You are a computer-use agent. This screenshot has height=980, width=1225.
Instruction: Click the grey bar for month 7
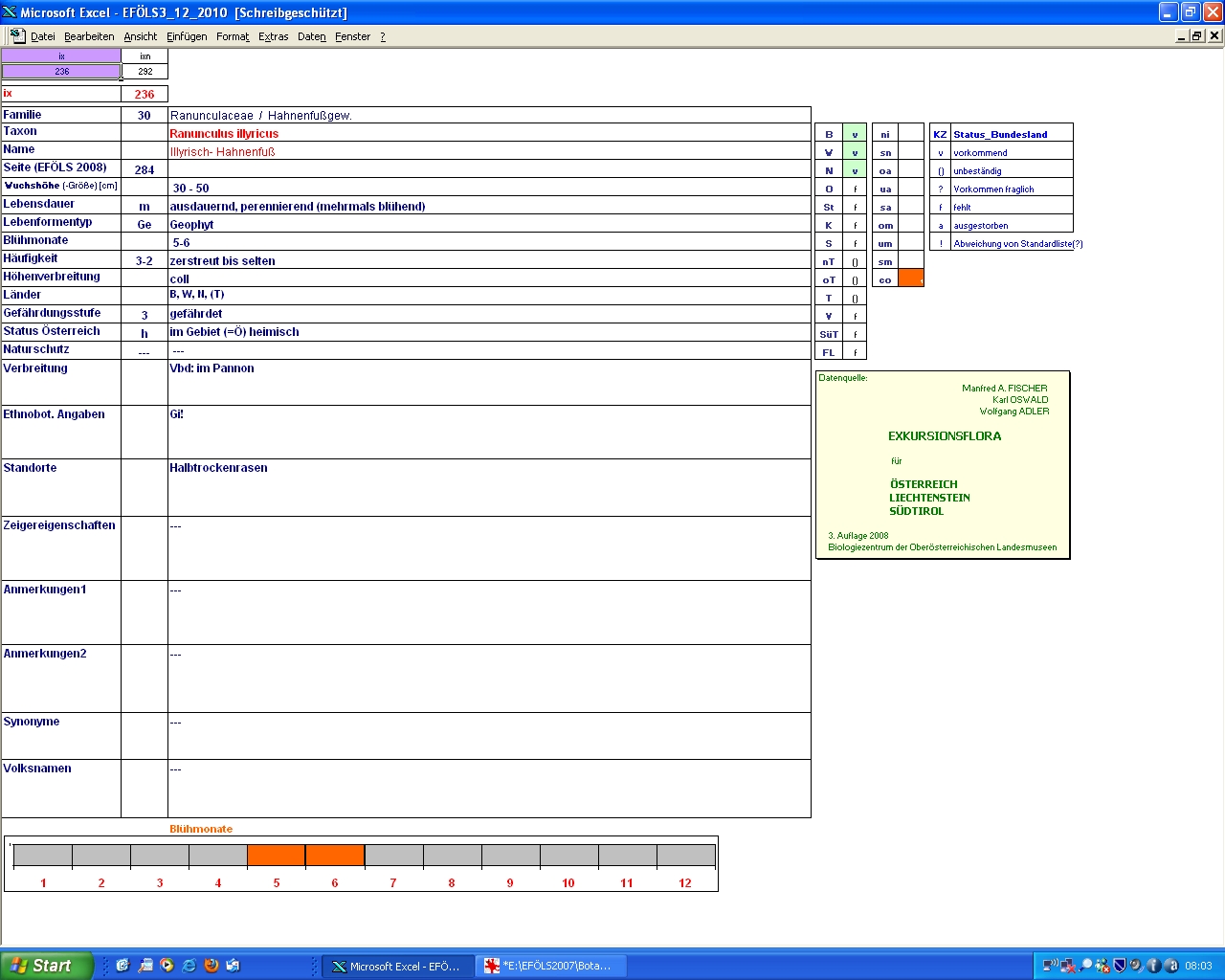point(393,856)
